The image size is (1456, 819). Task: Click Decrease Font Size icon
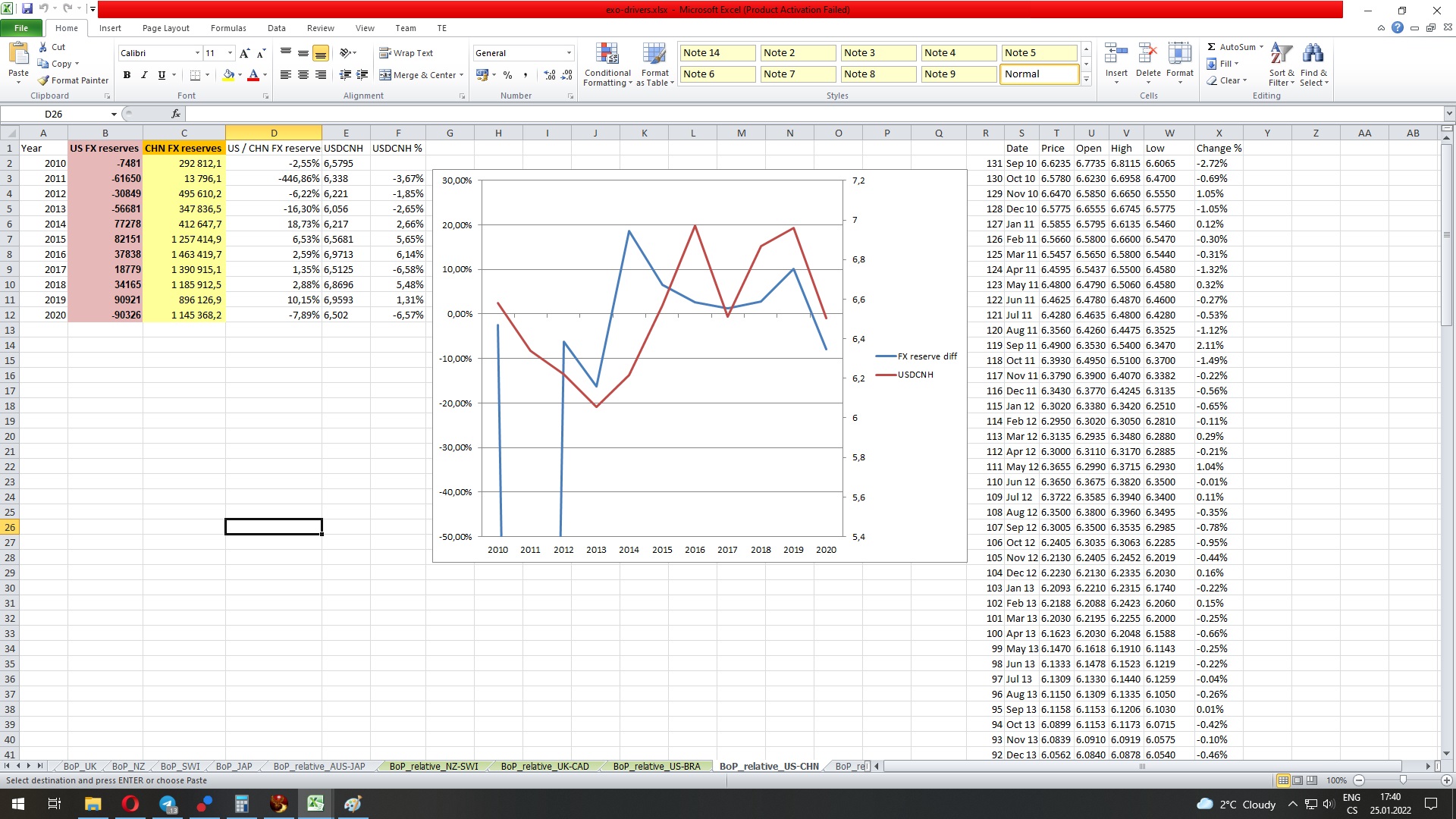(x=261, y=53)
